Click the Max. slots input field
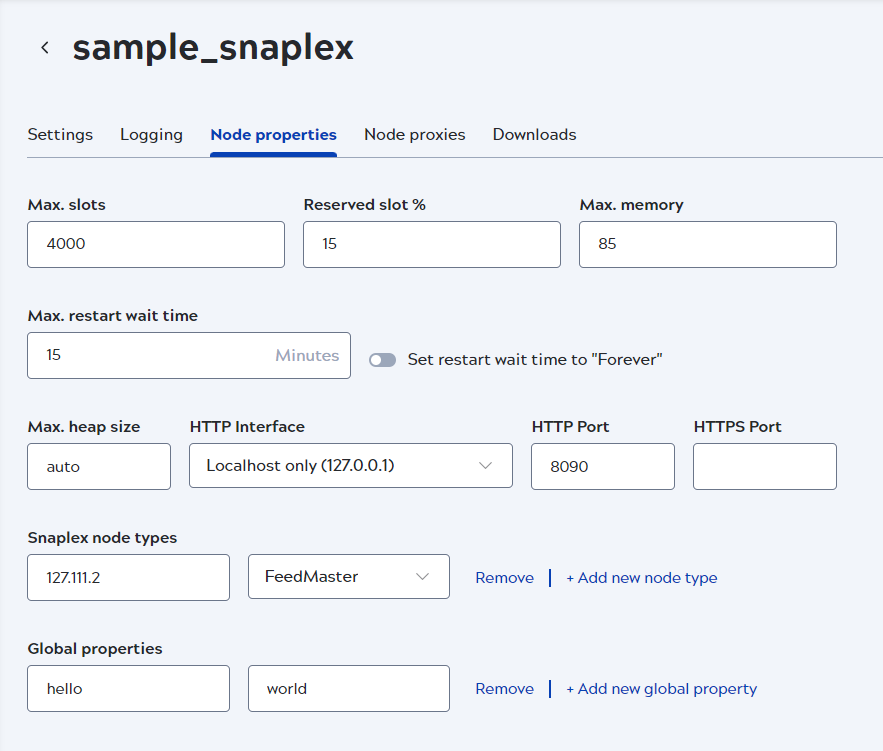 coord(156,244)
